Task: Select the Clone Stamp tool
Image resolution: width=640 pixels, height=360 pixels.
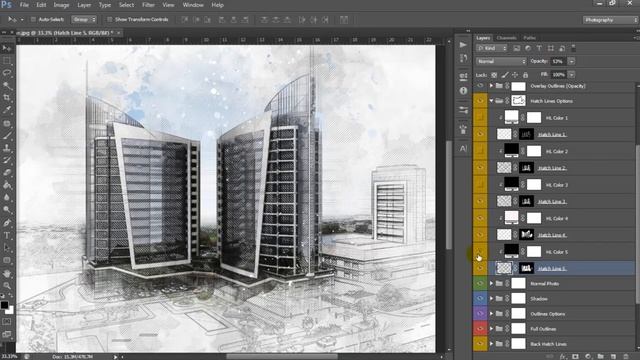Action: [7, 148]
